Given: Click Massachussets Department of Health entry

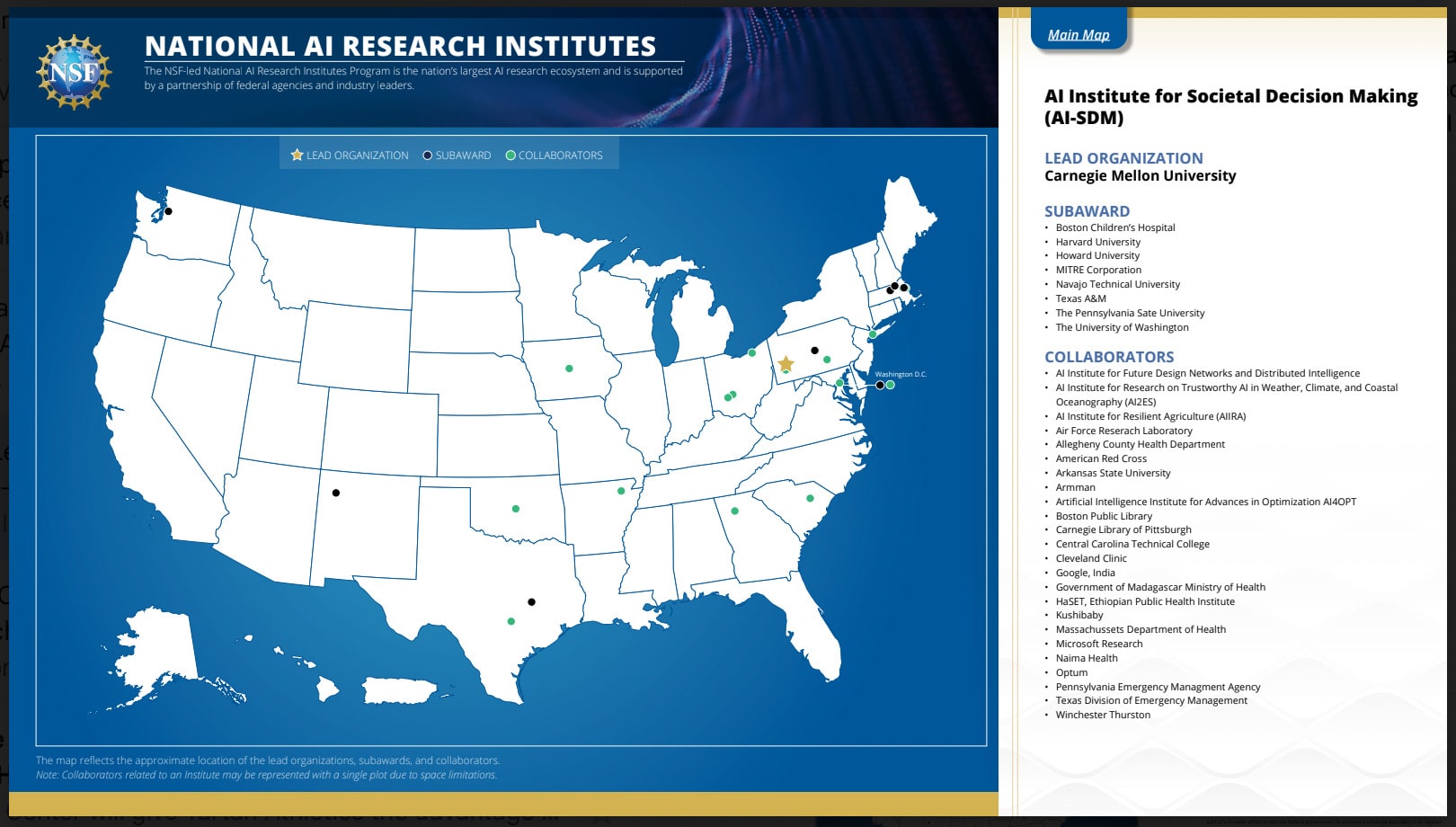Looking at the screenshot, I should 1141,629.
